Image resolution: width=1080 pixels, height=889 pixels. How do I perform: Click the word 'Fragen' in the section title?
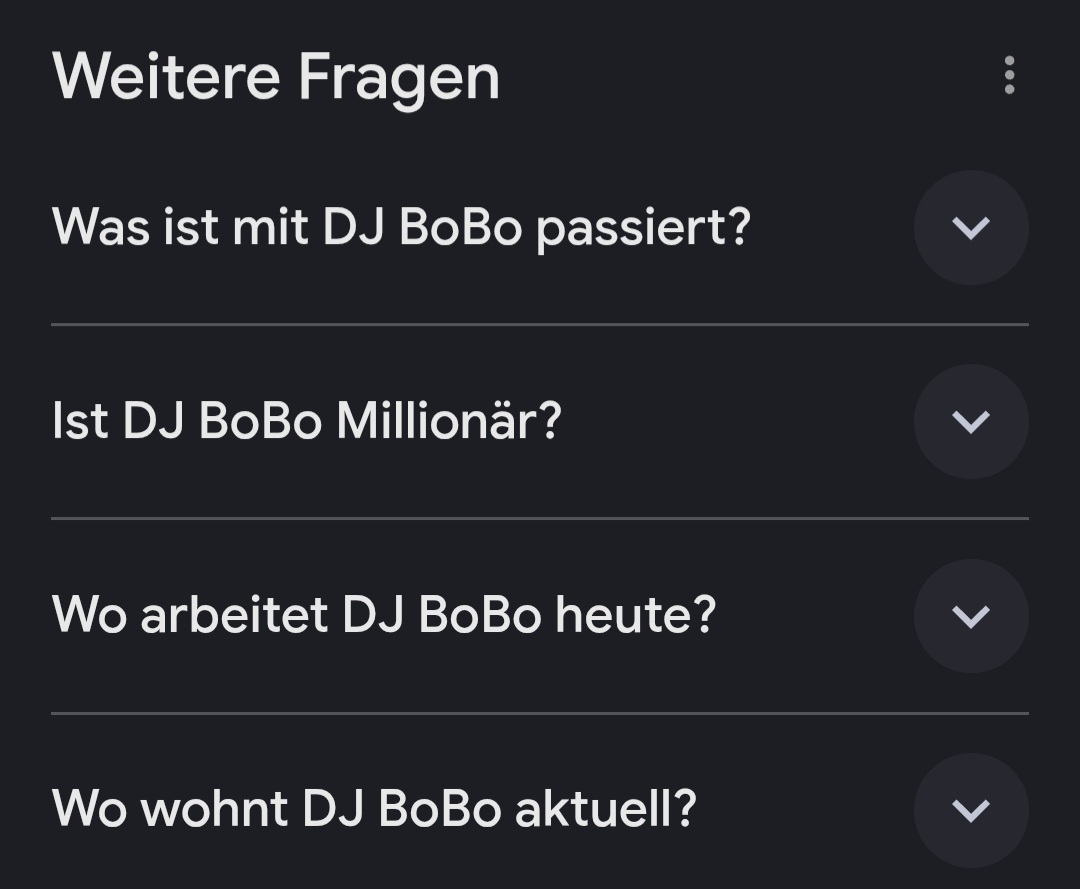(x=399, y=79)
